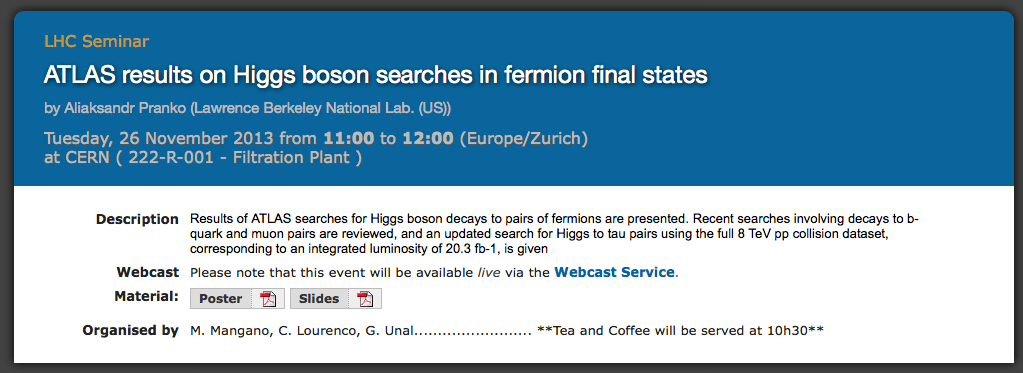The image size is (1023, 373).
Task: Click the Tuesday, 26 November 2013 date
Action: click(159, 139)
